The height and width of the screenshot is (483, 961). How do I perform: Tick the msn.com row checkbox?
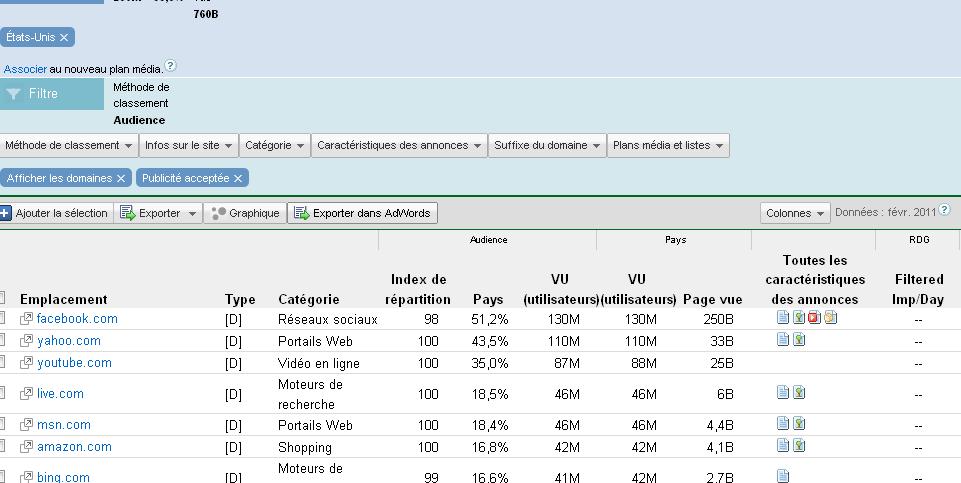pos(2,424)
